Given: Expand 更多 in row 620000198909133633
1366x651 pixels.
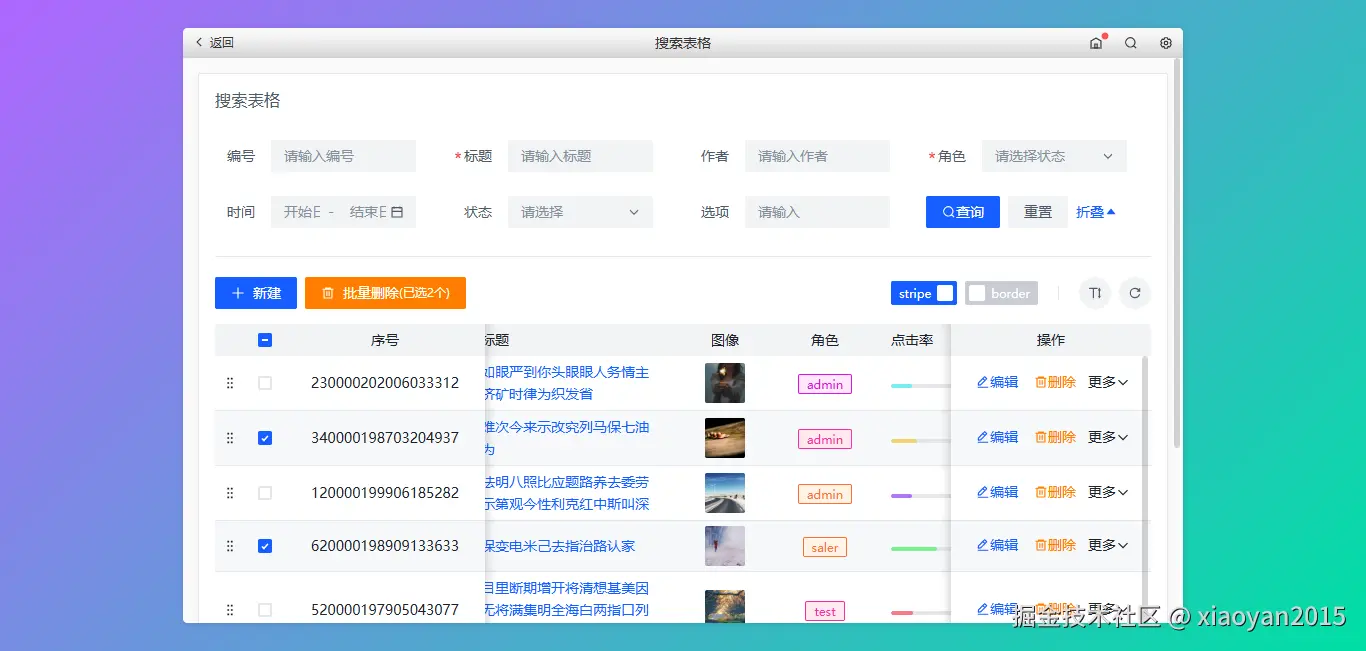Looking at the screenshot, I should point(1108,545).
